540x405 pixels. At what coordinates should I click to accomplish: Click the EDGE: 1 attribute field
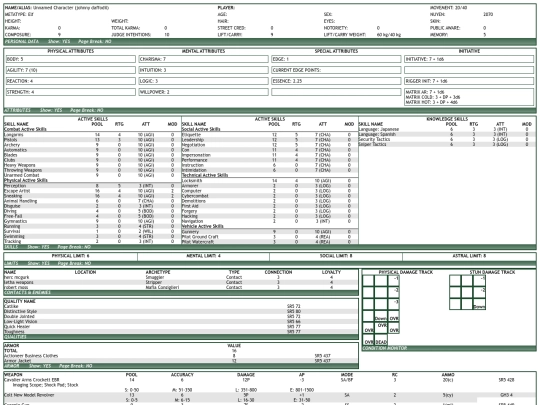(x=336, y=59)
